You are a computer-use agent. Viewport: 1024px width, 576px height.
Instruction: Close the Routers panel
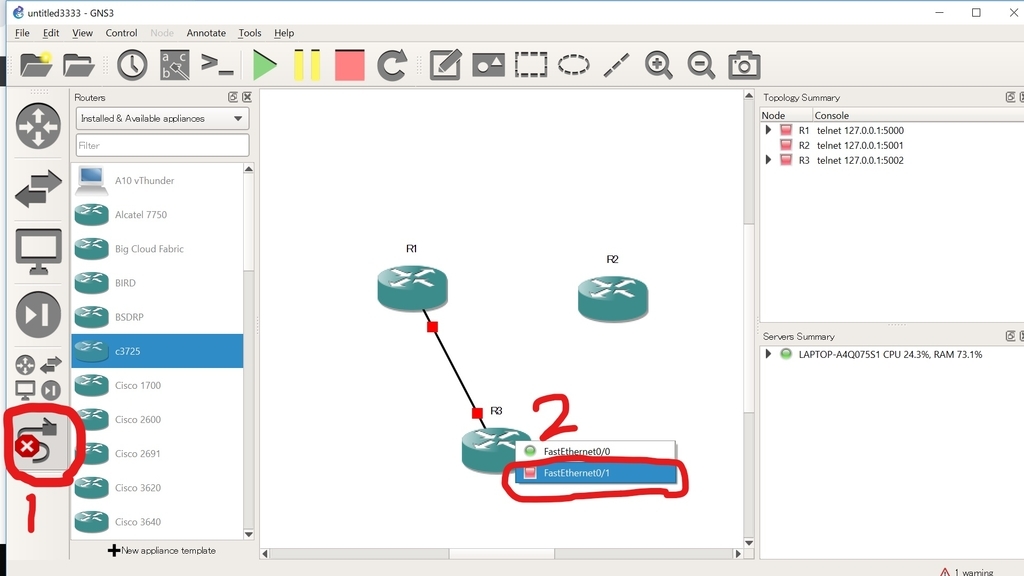click(x=247, y=97)
